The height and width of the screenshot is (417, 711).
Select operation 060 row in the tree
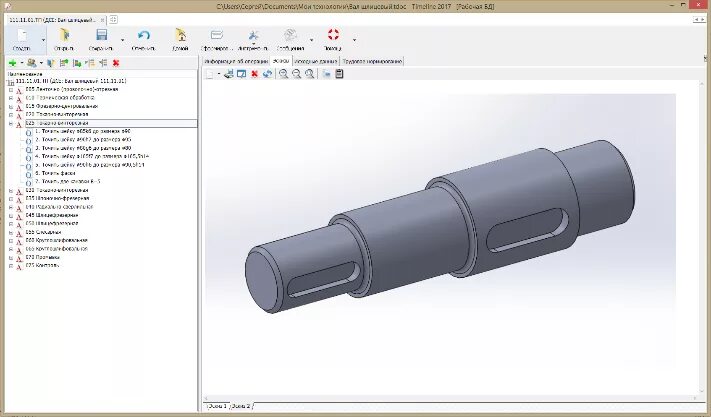pos(57,241)
